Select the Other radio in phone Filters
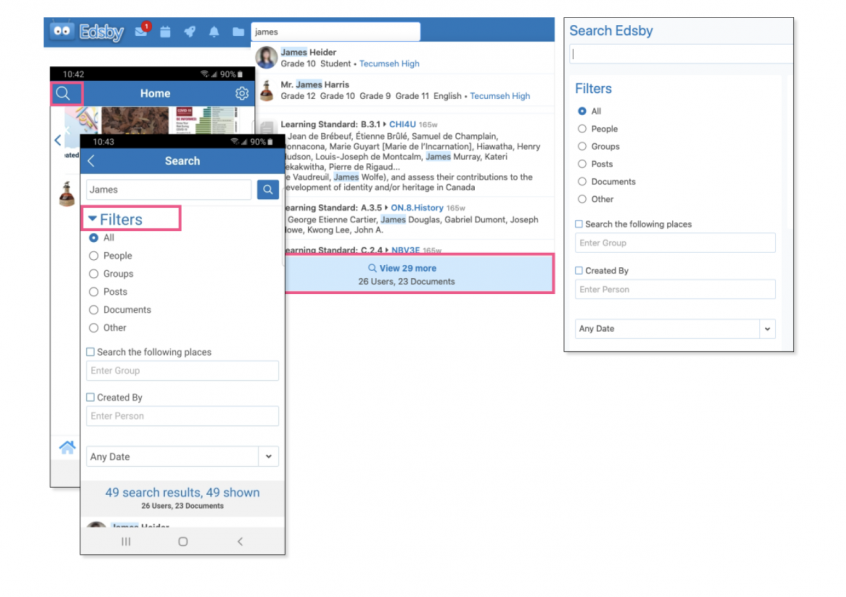This screenshot has height=597, width=846. pyautogui.click(x=94, y=328)
